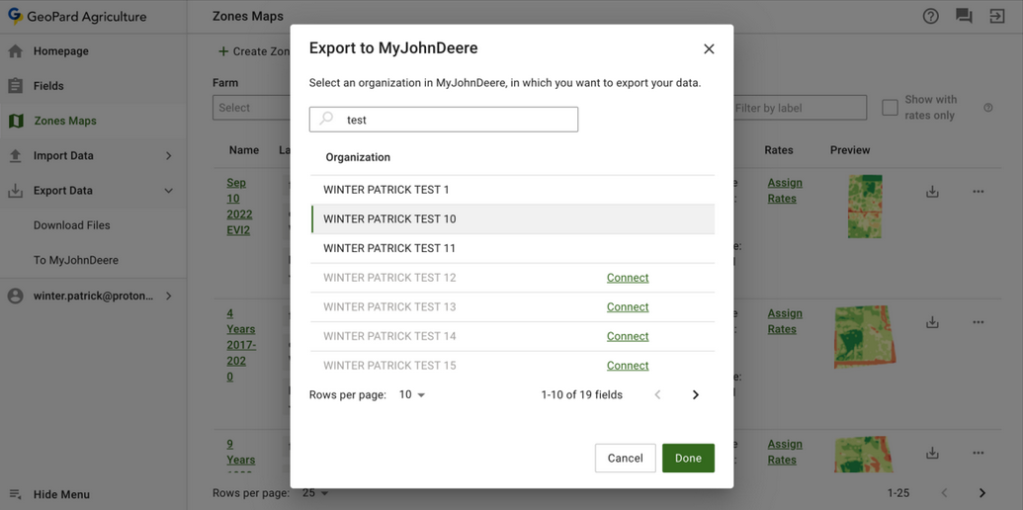Select the WINTER PATRICK TEST 1 row

point(386,190)
